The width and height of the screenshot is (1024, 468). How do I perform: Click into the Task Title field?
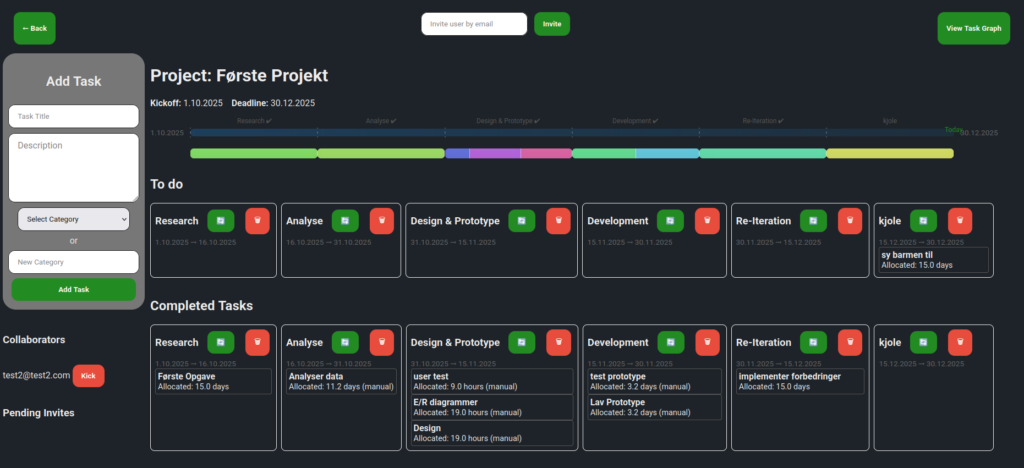[74, 116]
